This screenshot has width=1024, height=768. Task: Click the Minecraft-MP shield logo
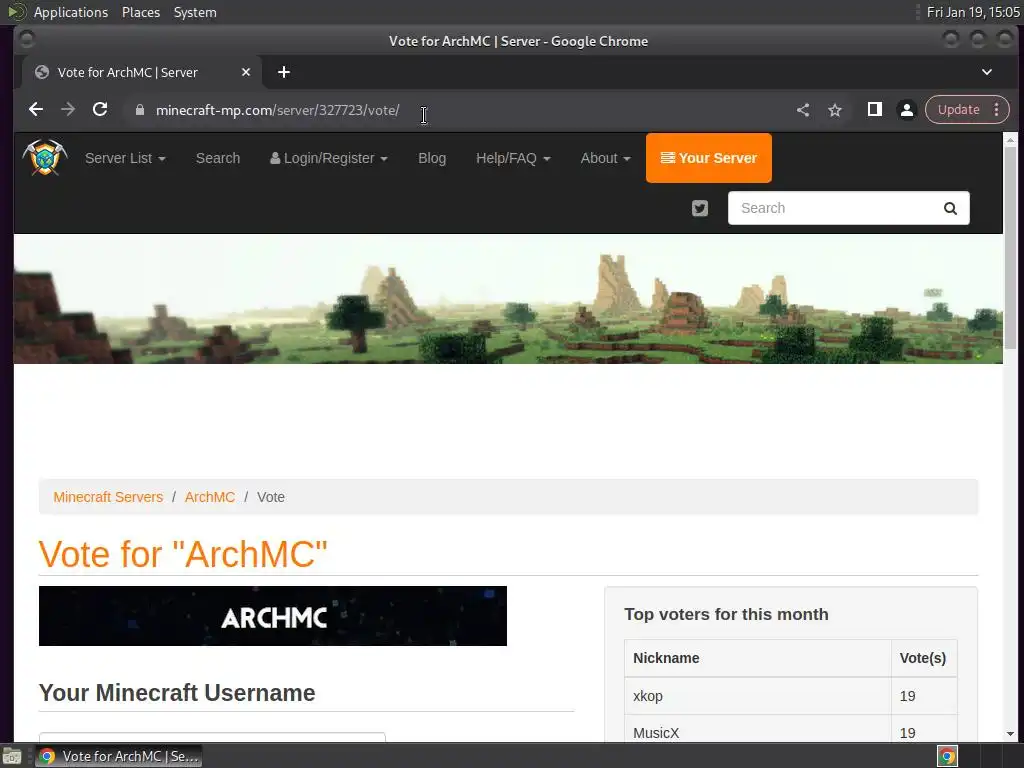[x=45, y=157]
